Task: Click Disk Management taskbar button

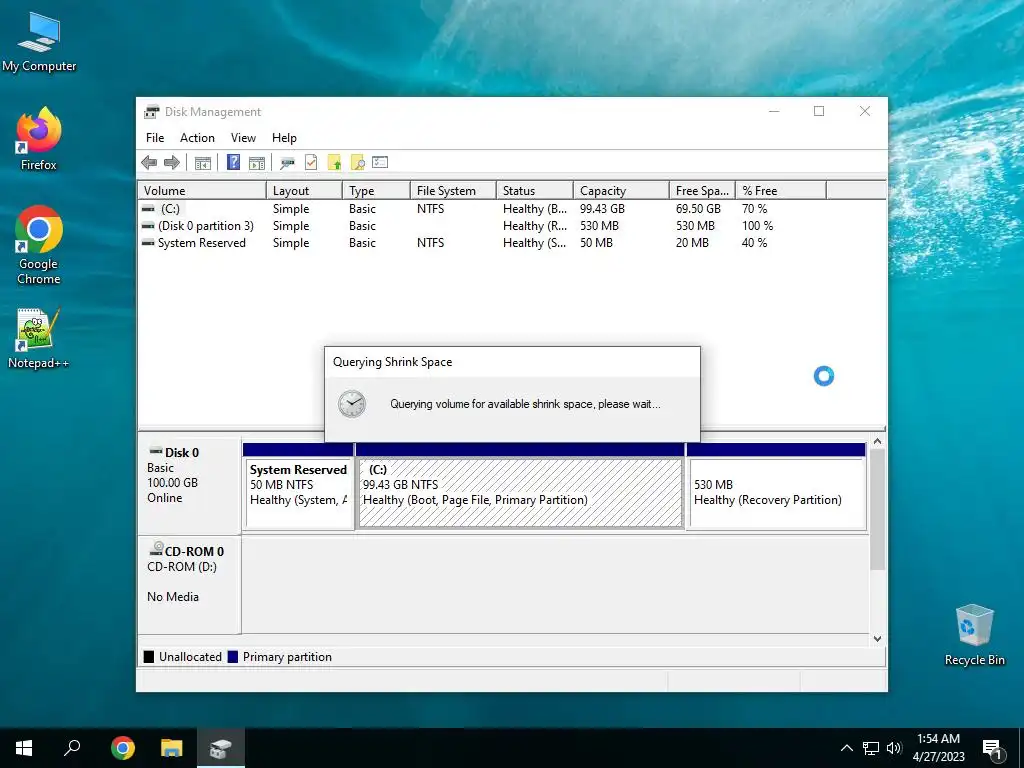Action: (221, 748)
